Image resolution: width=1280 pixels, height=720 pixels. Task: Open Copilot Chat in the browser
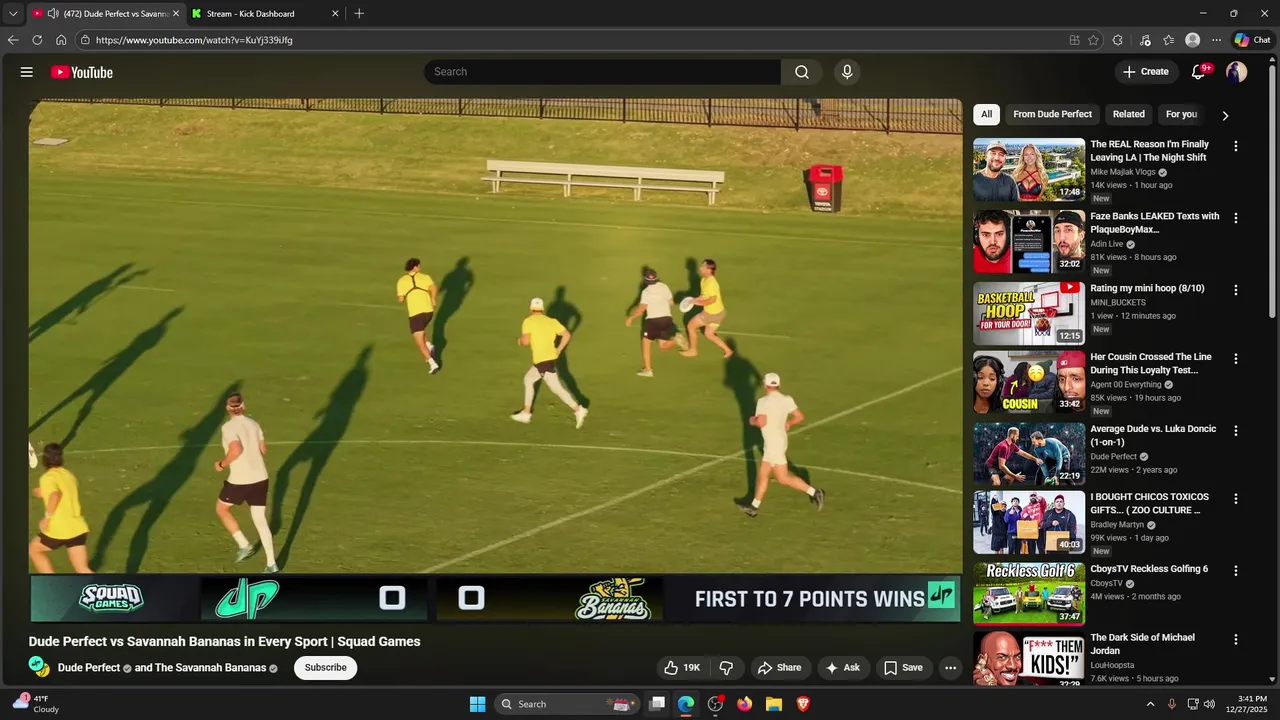click(1252, 40)
